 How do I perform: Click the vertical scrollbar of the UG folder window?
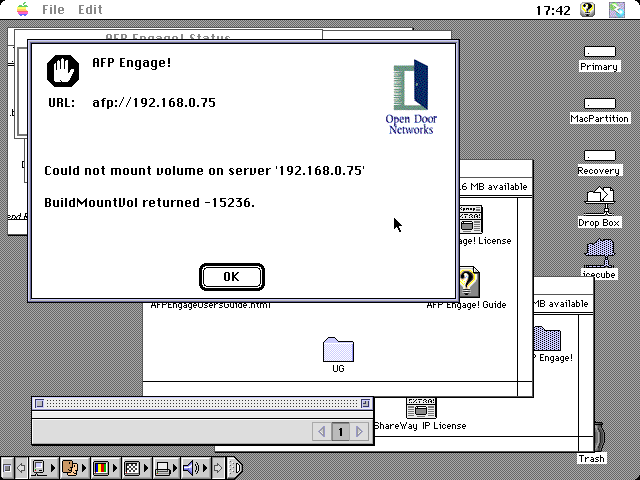point(525,289)
